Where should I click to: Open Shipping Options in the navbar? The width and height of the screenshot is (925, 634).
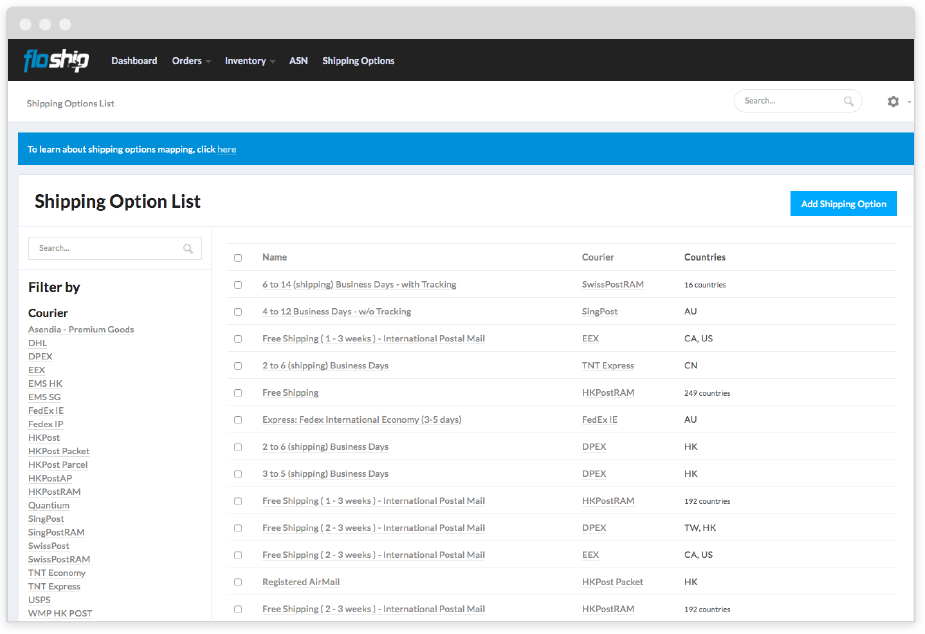(358, 61)
